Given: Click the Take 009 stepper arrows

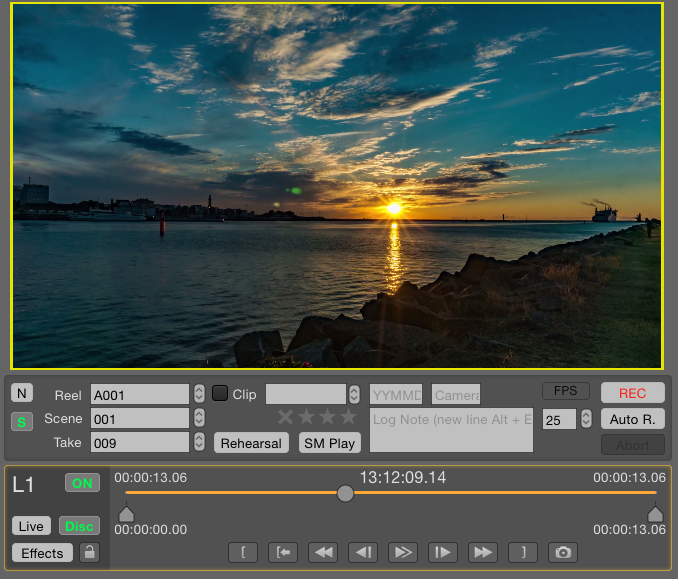Looking at the screenshot, I should [199, 442].
